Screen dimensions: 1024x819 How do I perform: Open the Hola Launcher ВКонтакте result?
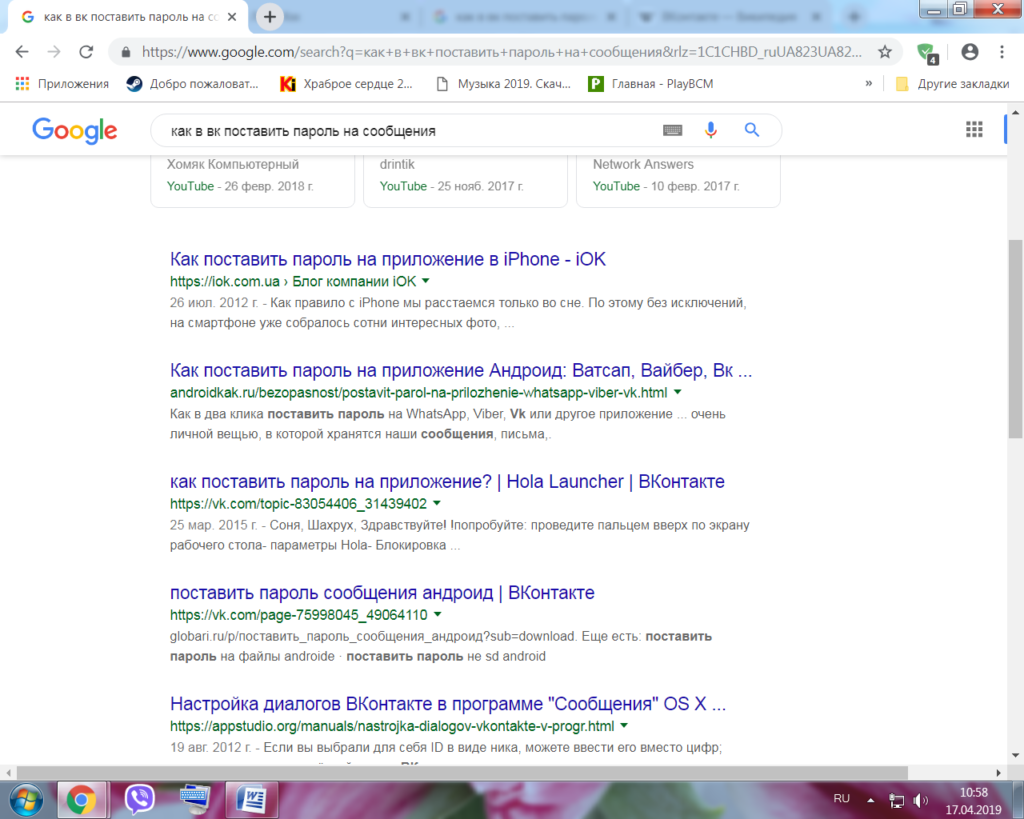pyautogui.click(x=447, y=481)
